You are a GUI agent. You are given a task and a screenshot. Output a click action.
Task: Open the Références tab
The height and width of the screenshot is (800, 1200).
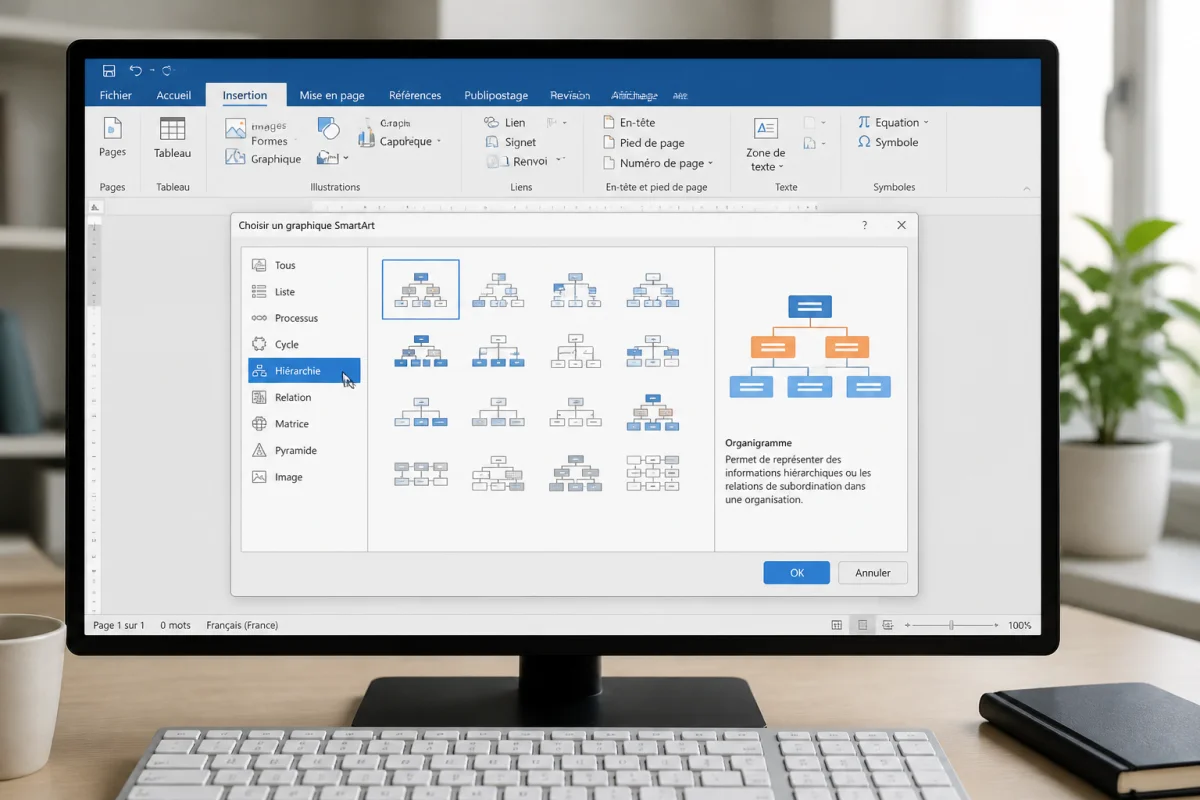(415, 96)
